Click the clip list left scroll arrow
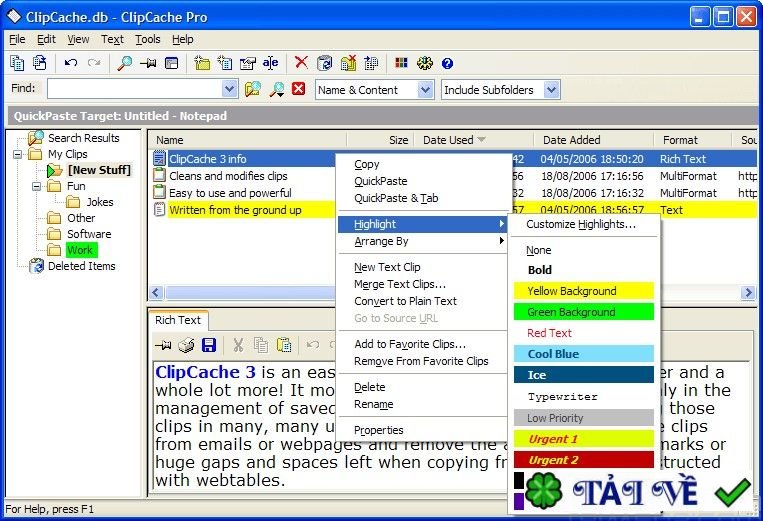 pyautogui.click(x=156, y=292)
